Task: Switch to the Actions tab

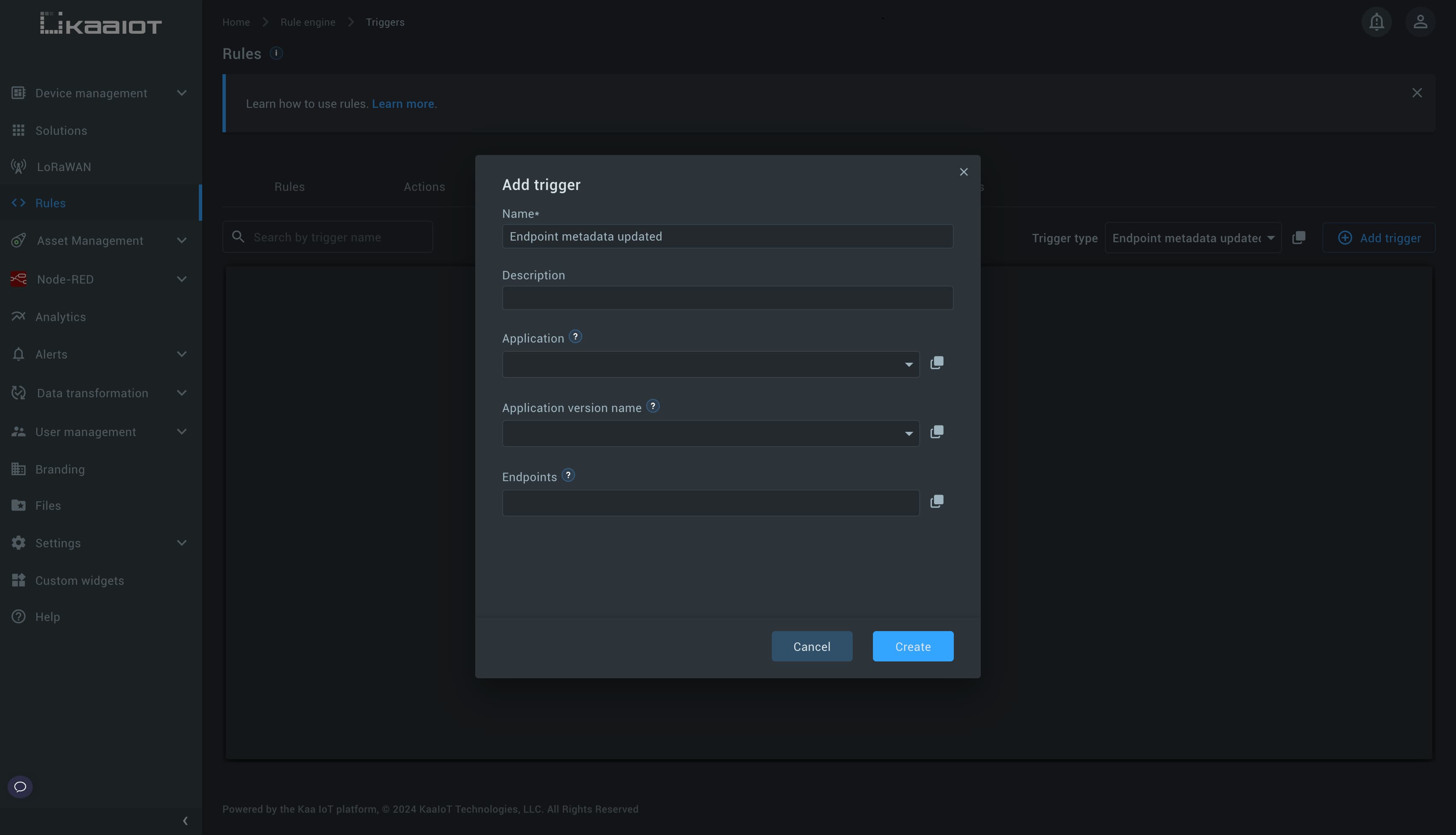Action: [424, 186]
